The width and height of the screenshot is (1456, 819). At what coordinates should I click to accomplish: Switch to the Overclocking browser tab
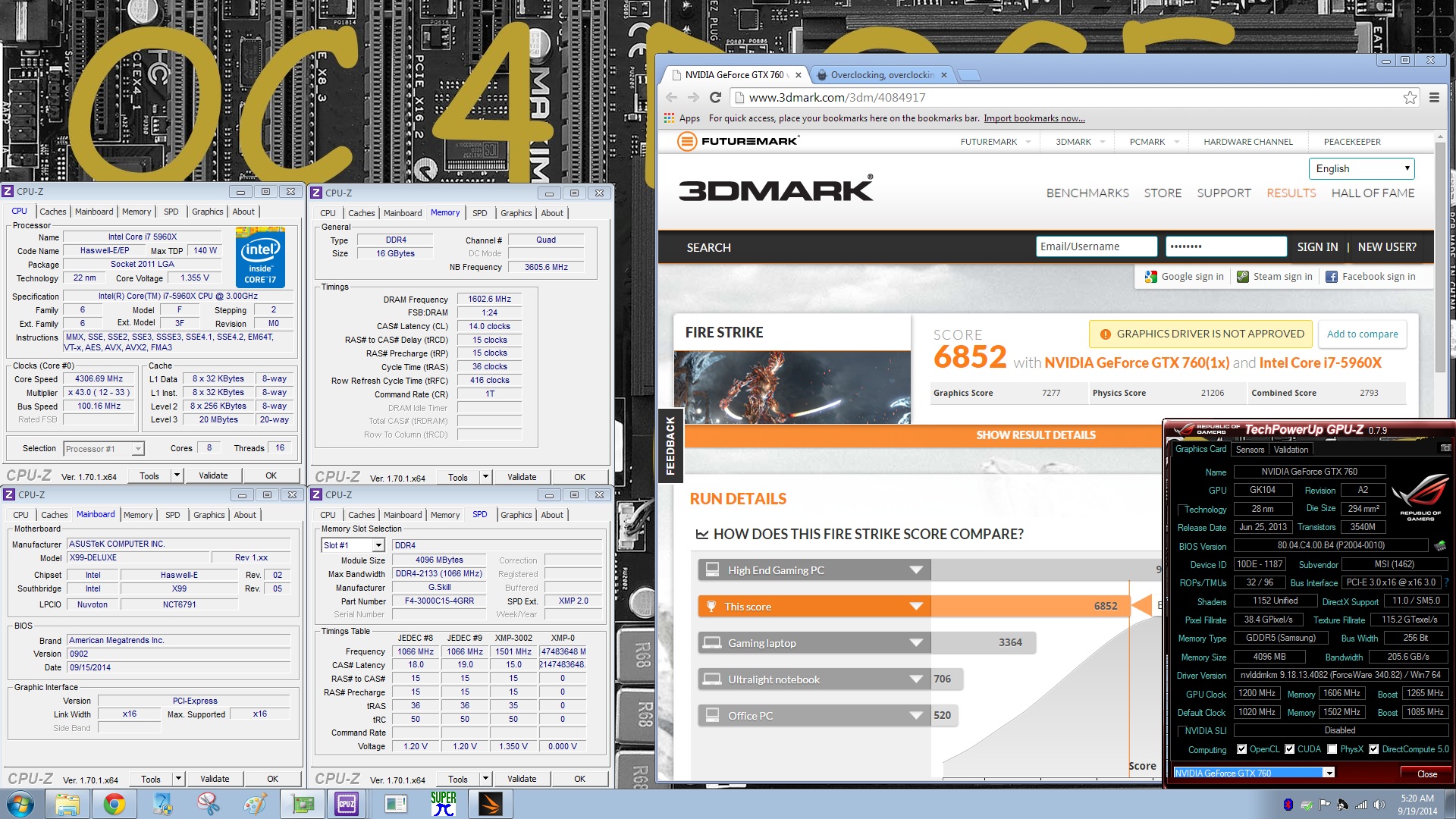tap(881, 75)
